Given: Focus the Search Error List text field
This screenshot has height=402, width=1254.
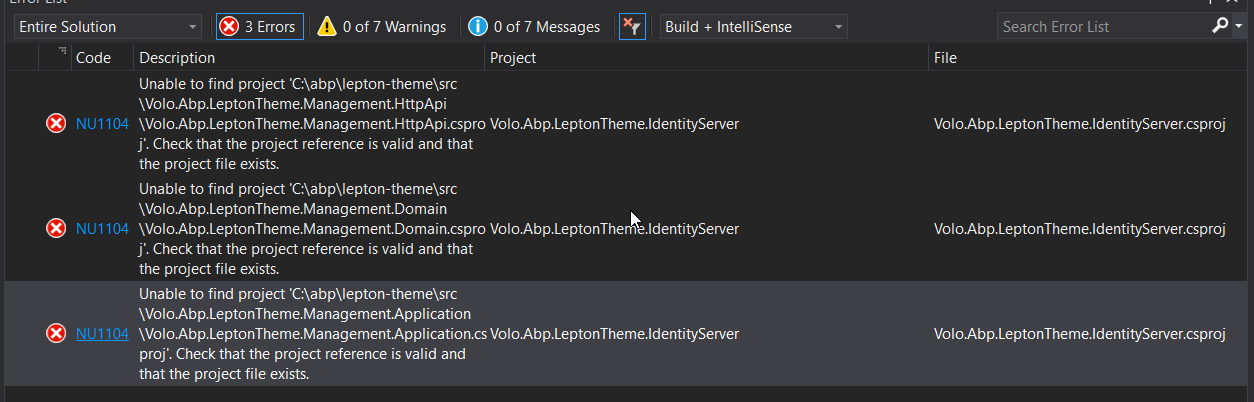Looking at the screenshot, I should click(x=1100, y=27).
